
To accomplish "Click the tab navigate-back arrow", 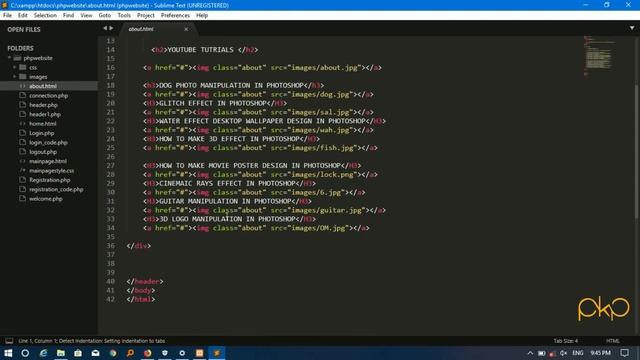I will (105, 28).
